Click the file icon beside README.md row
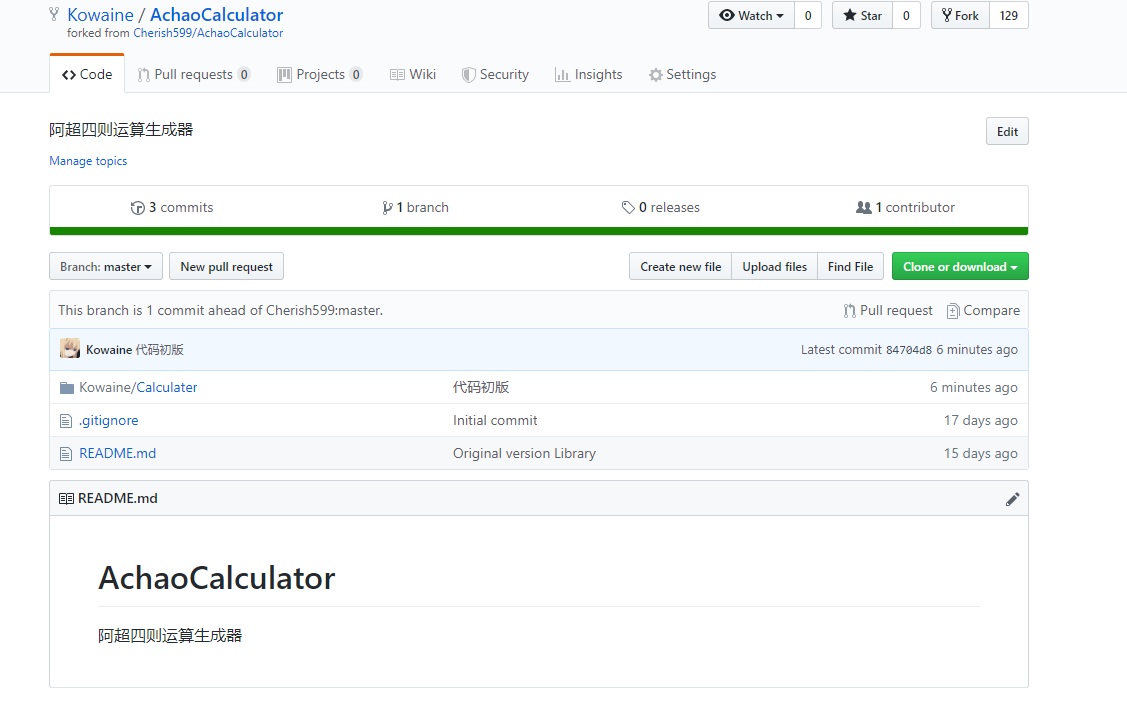1127x721 pixels. pos(66,454)
